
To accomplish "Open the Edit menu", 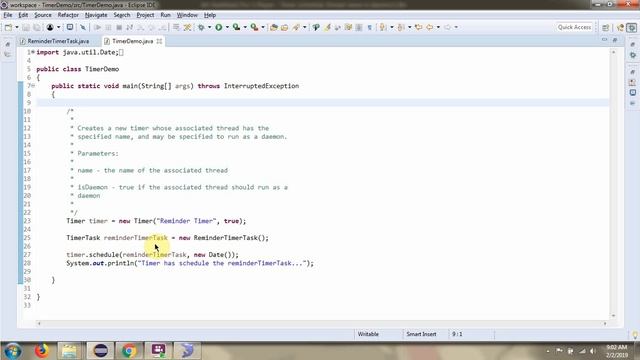I will (23, 15).
